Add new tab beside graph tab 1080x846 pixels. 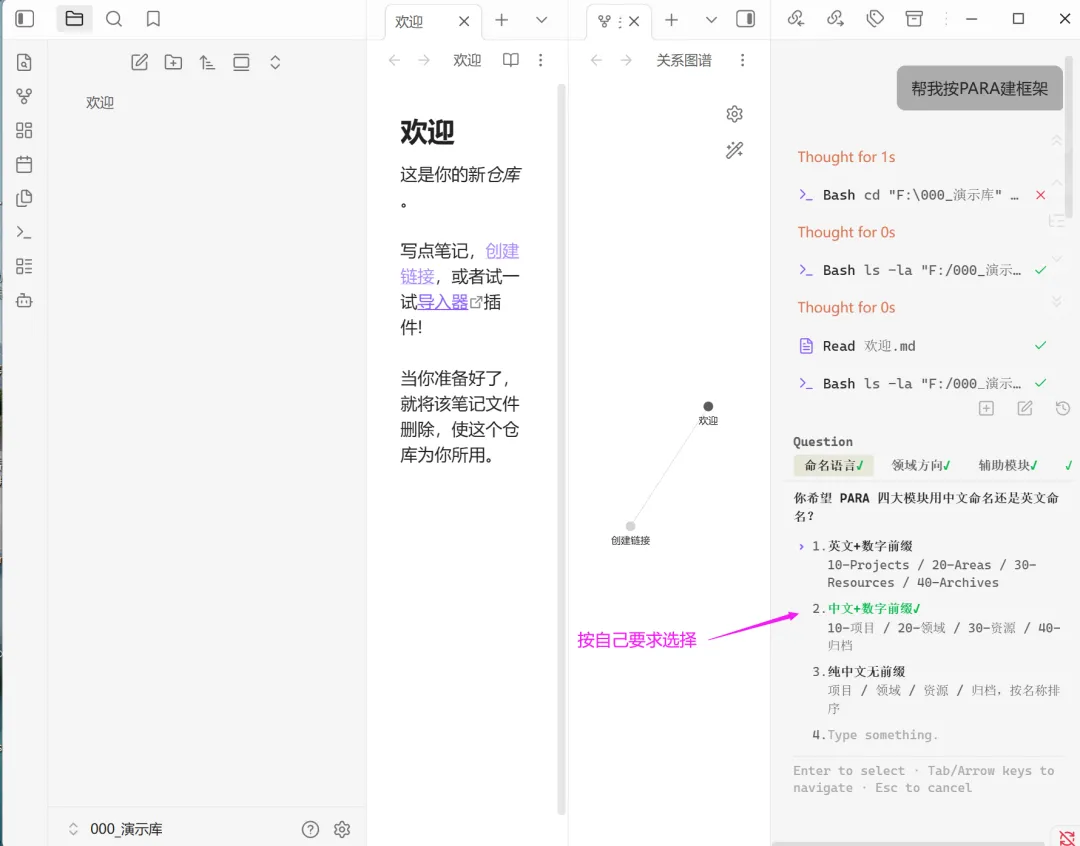point(672,20)
